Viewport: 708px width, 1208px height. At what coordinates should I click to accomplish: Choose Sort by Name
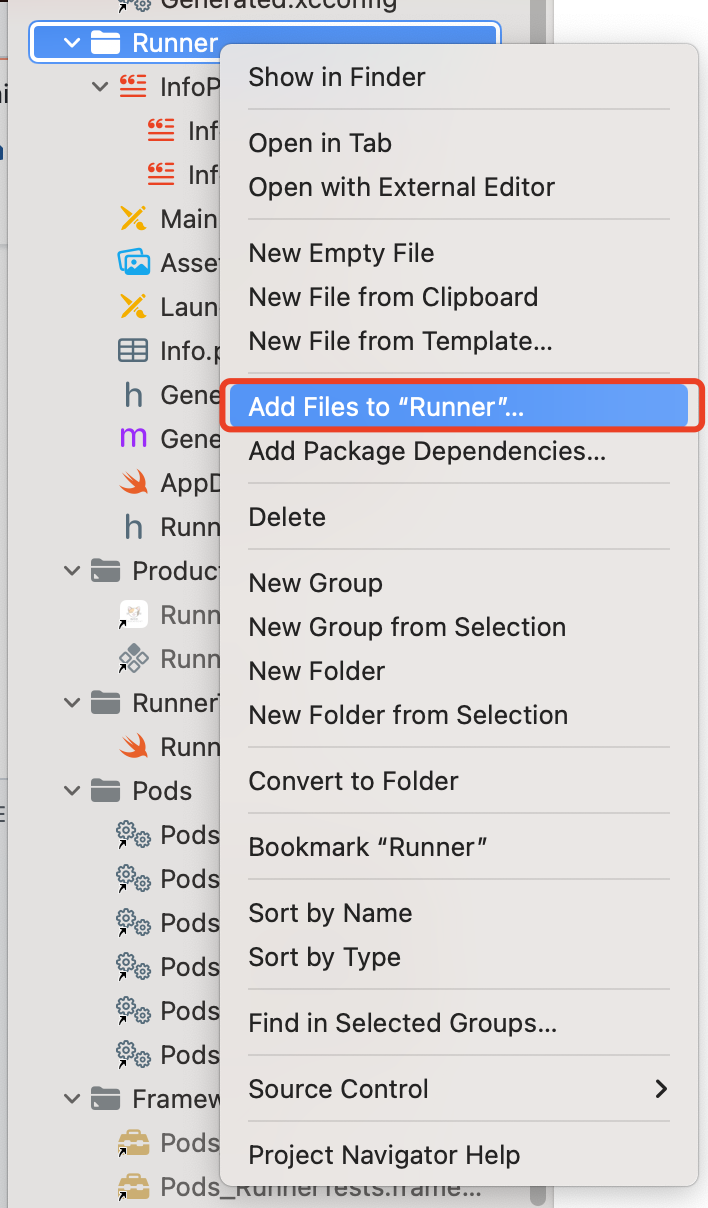[x=330, y=913]
